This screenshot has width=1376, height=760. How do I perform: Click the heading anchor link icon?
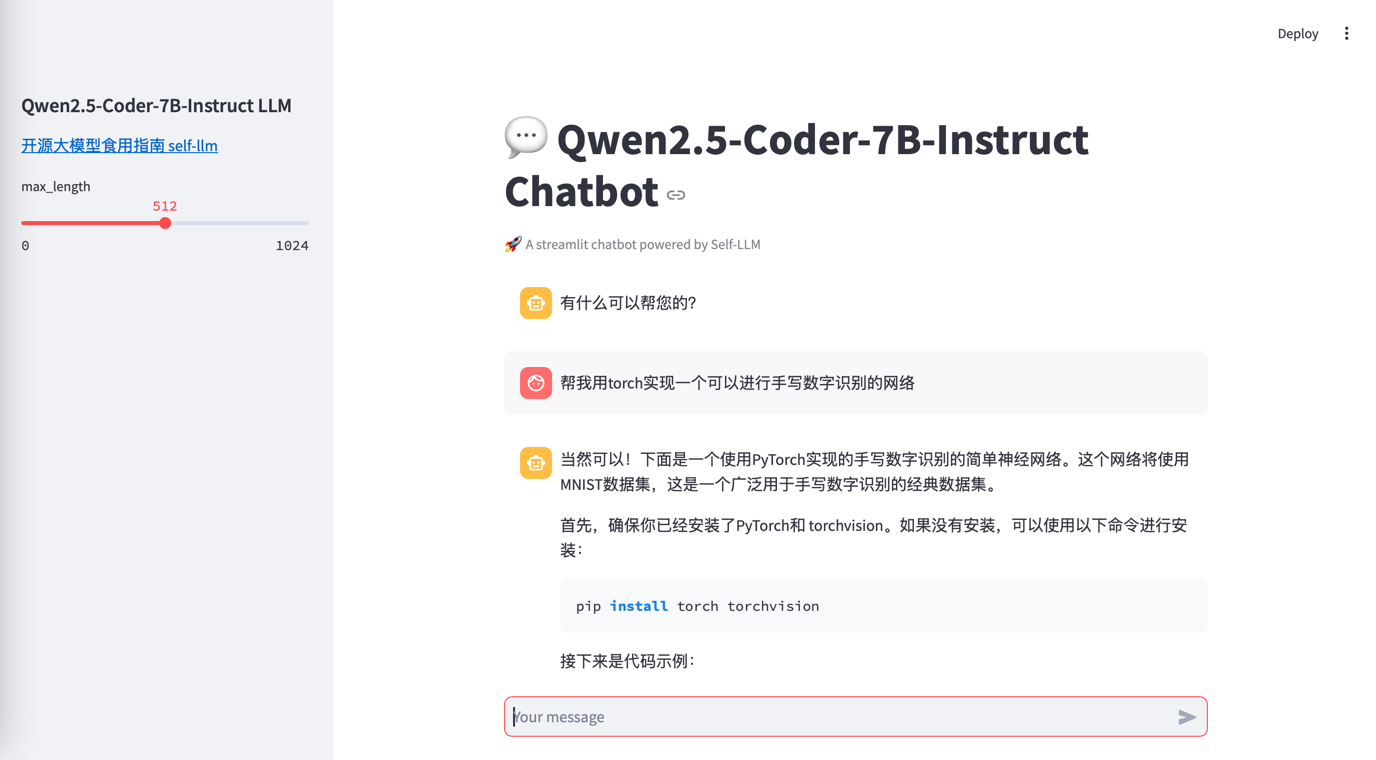[x=676, y=195]
